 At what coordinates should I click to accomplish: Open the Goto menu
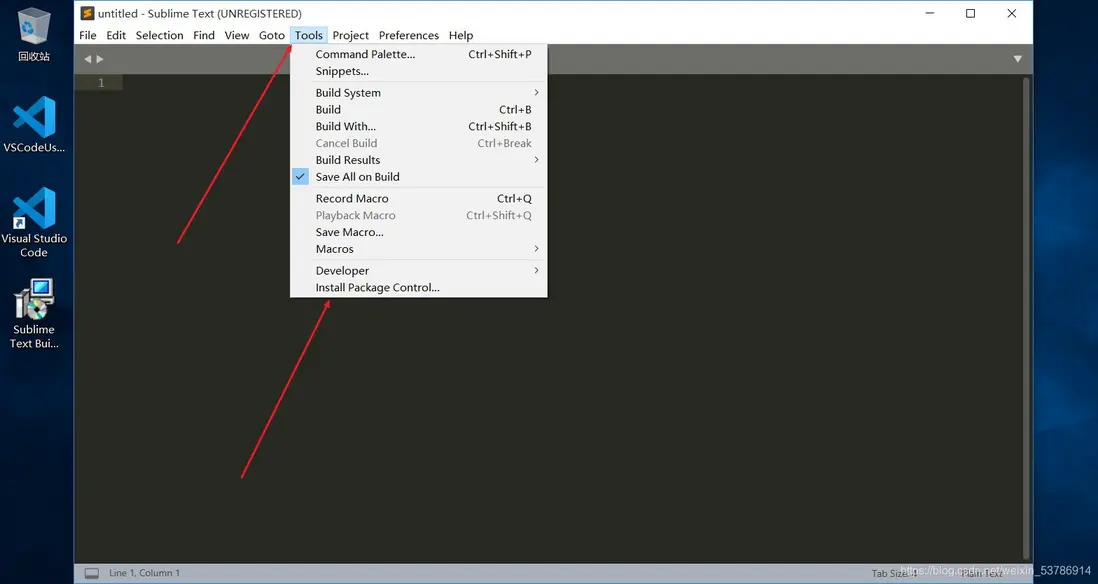tap(272, 35)
